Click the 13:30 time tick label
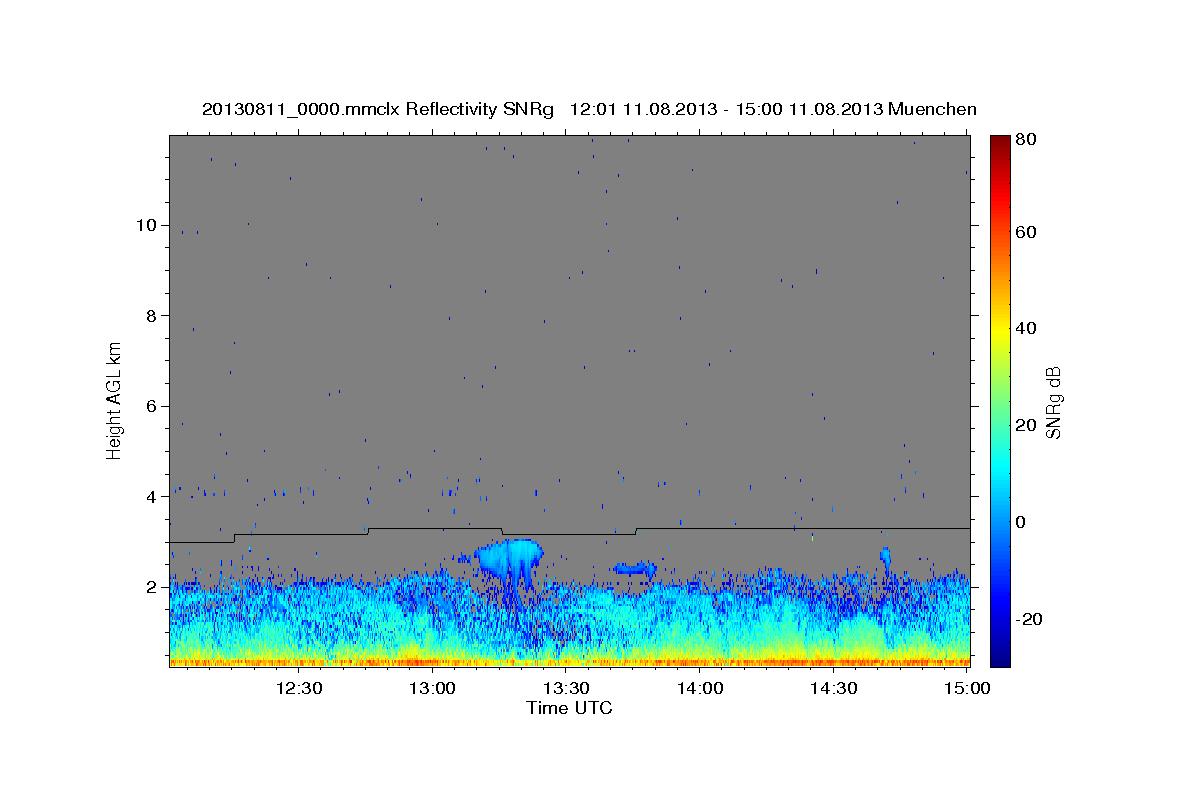Viewport: 1200px width, 800px height. coord(566,689)
